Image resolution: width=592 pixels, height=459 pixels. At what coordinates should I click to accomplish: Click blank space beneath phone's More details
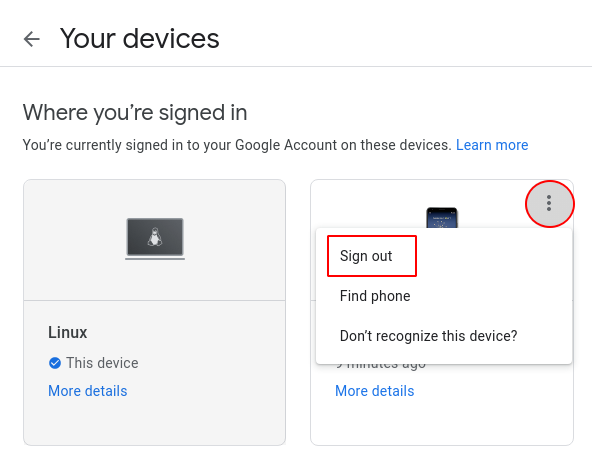[x=442, y=422]
